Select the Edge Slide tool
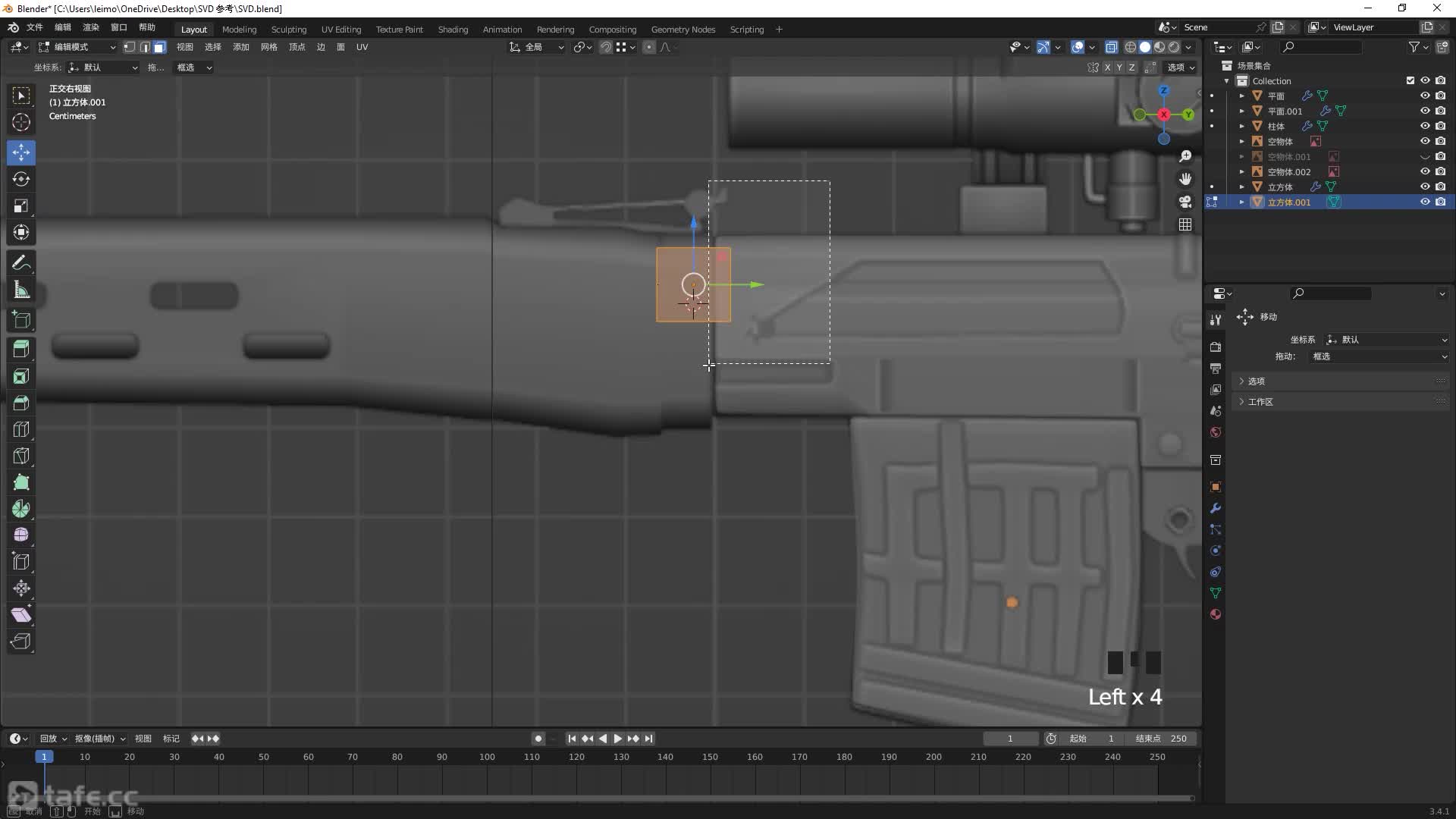The image size is (1456, 819). [x=21, y=562]
